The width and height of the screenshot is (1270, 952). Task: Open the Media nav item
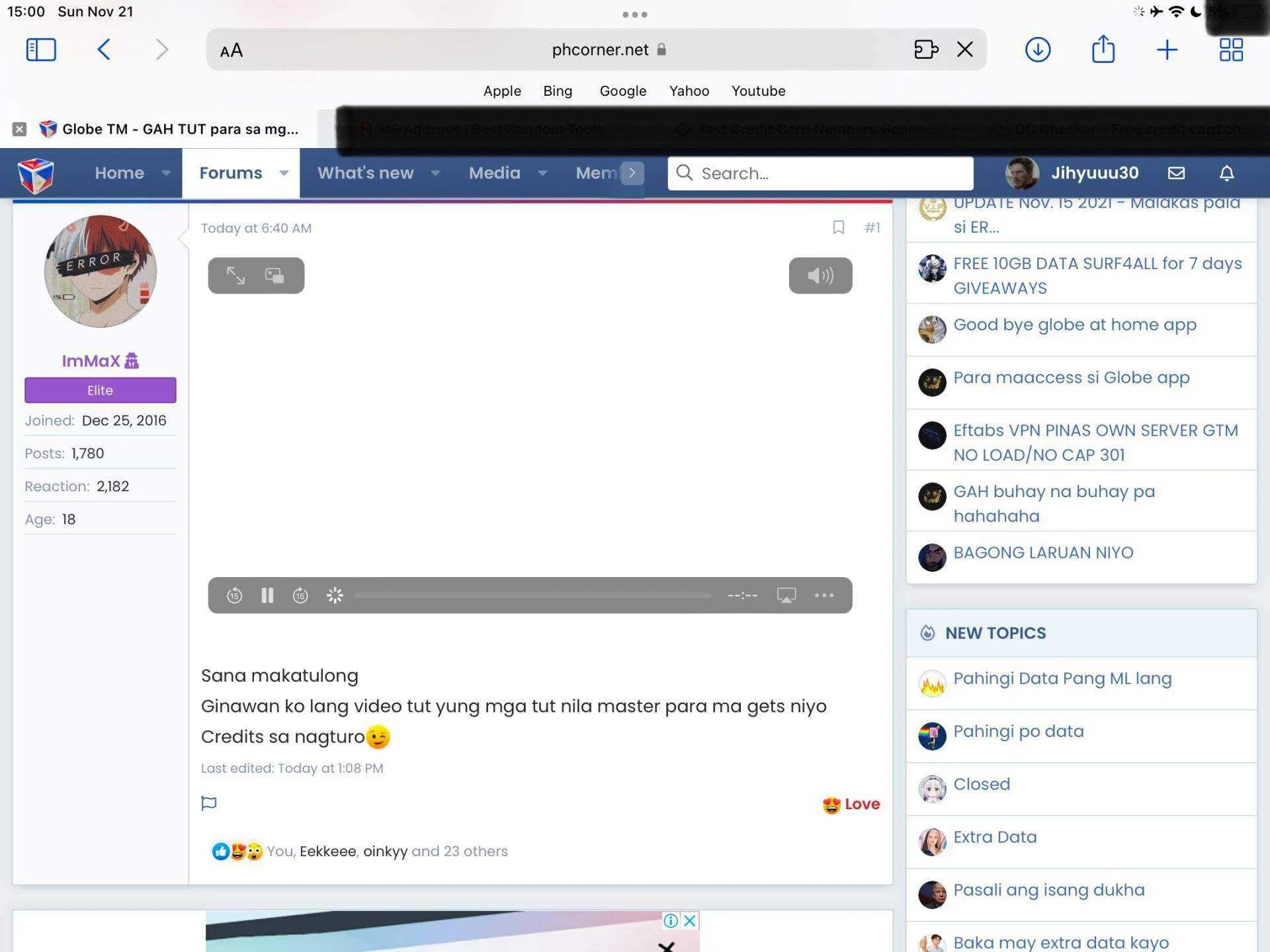[494, 173]
